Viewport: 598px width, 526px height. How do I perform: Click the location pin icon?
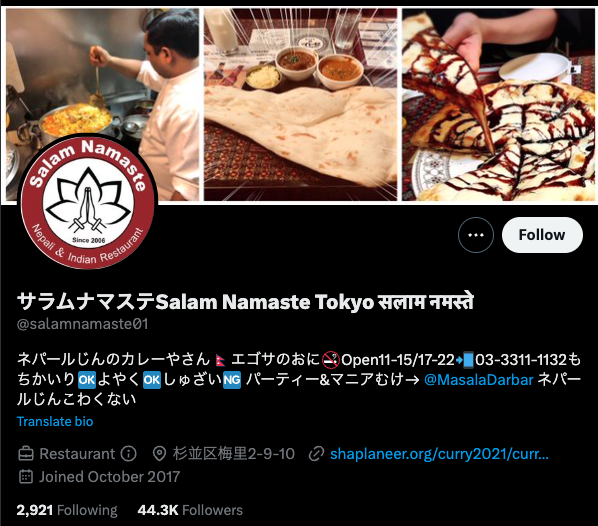(159, 454)
